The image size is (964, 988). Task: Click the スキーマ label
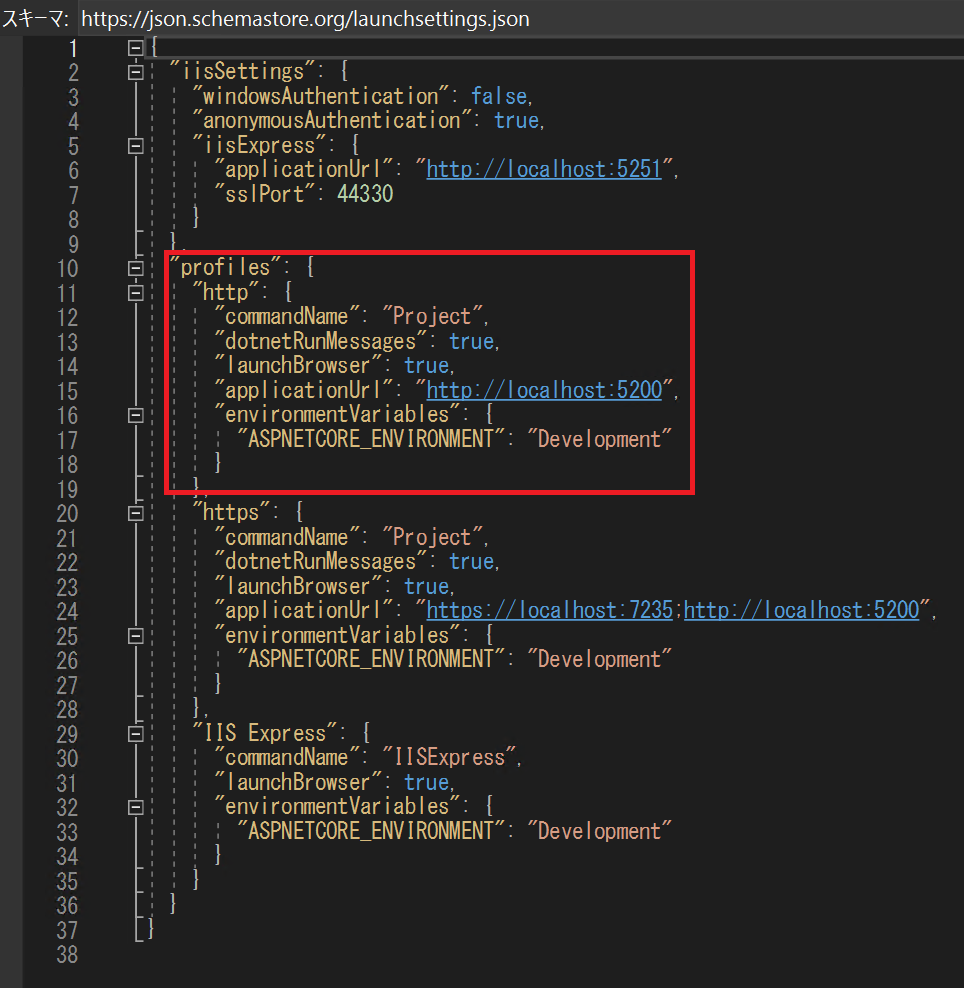pyautogui.click(x=34, y=19)
